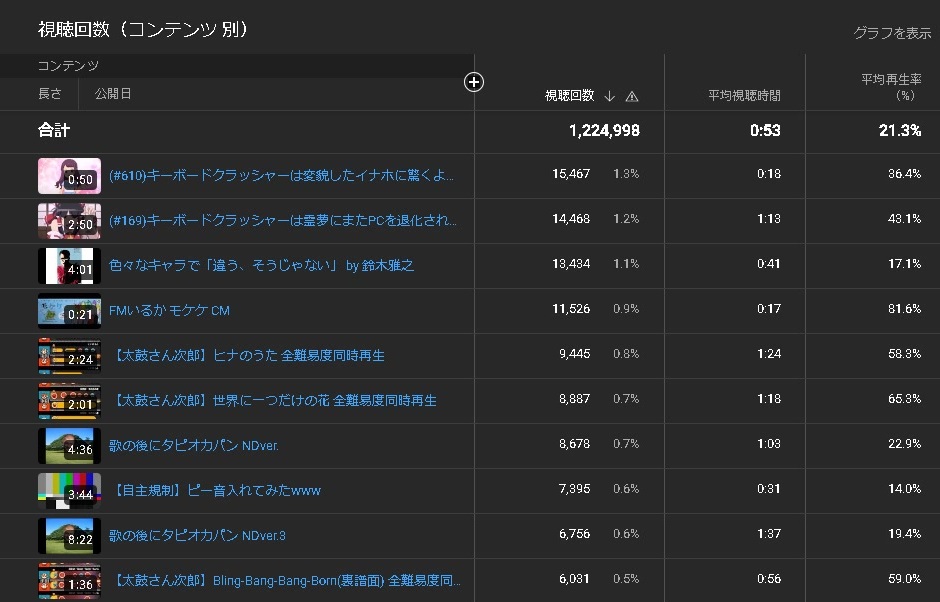
Task: Sort by 視聴回数 column header
Action: (569, 96)
